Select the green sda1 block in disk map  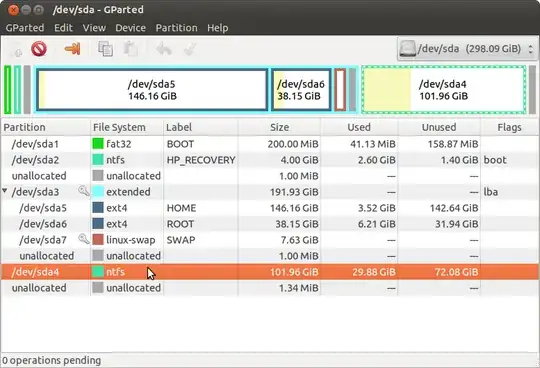[7, 90]
